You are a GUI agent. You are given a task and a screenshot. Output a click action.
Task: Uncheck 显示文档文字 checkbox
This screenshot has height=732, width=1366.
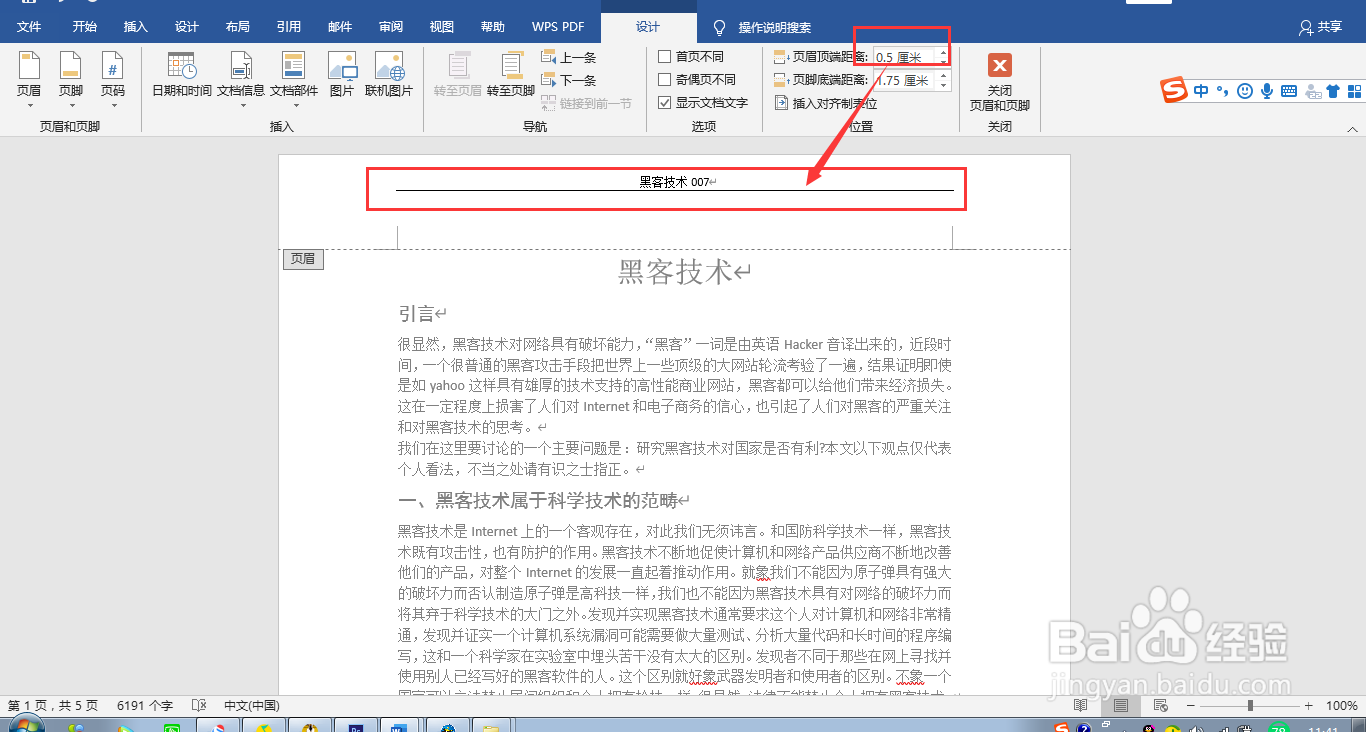click(665, 103)
